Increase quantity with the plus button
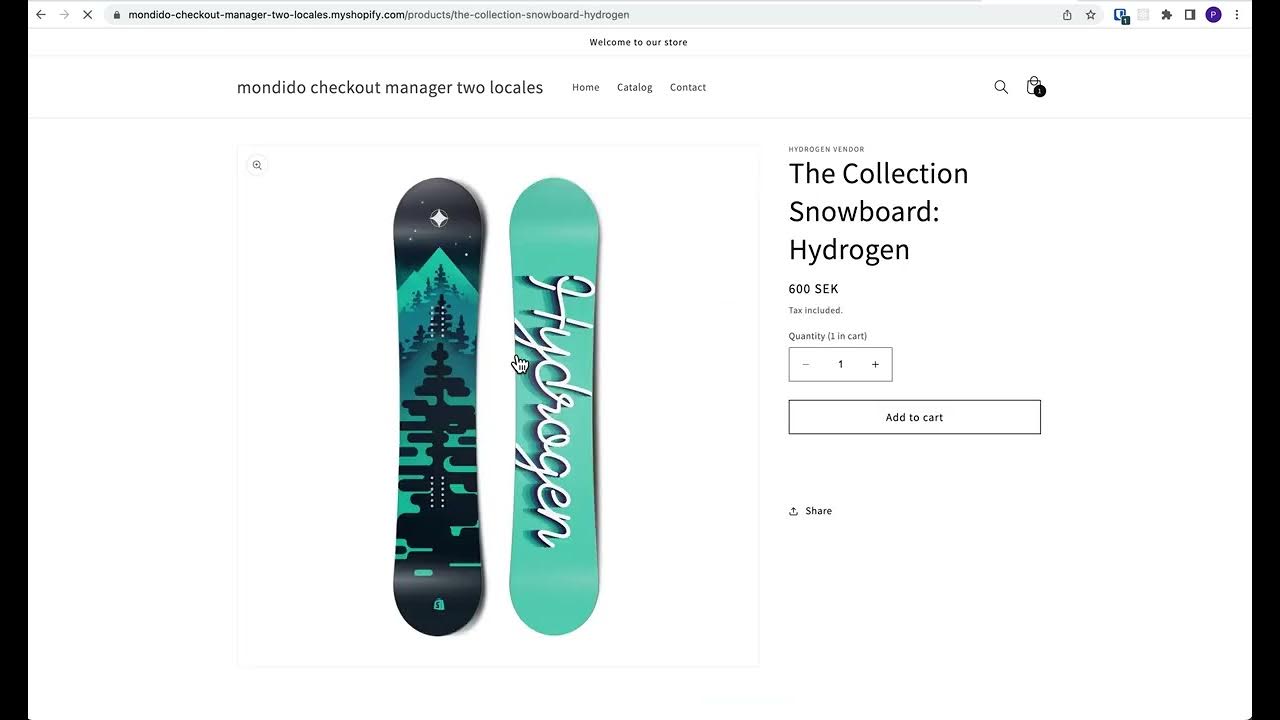 coord(875,365)
